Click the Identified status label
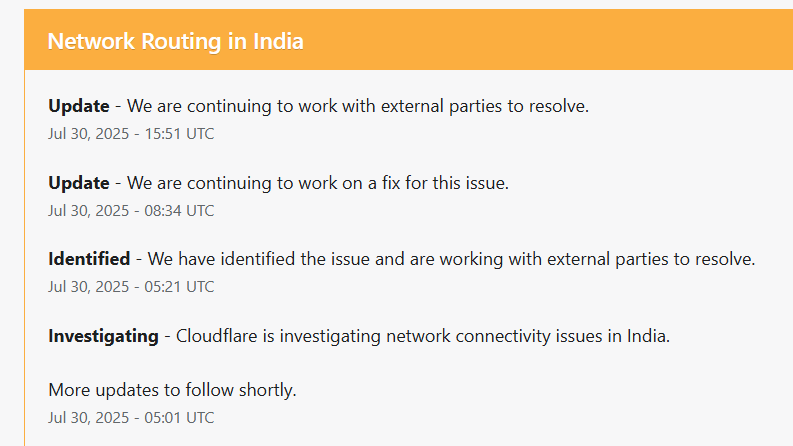Image resolution: width=793 pixels, height=446 pixels. tap(89, 259)
